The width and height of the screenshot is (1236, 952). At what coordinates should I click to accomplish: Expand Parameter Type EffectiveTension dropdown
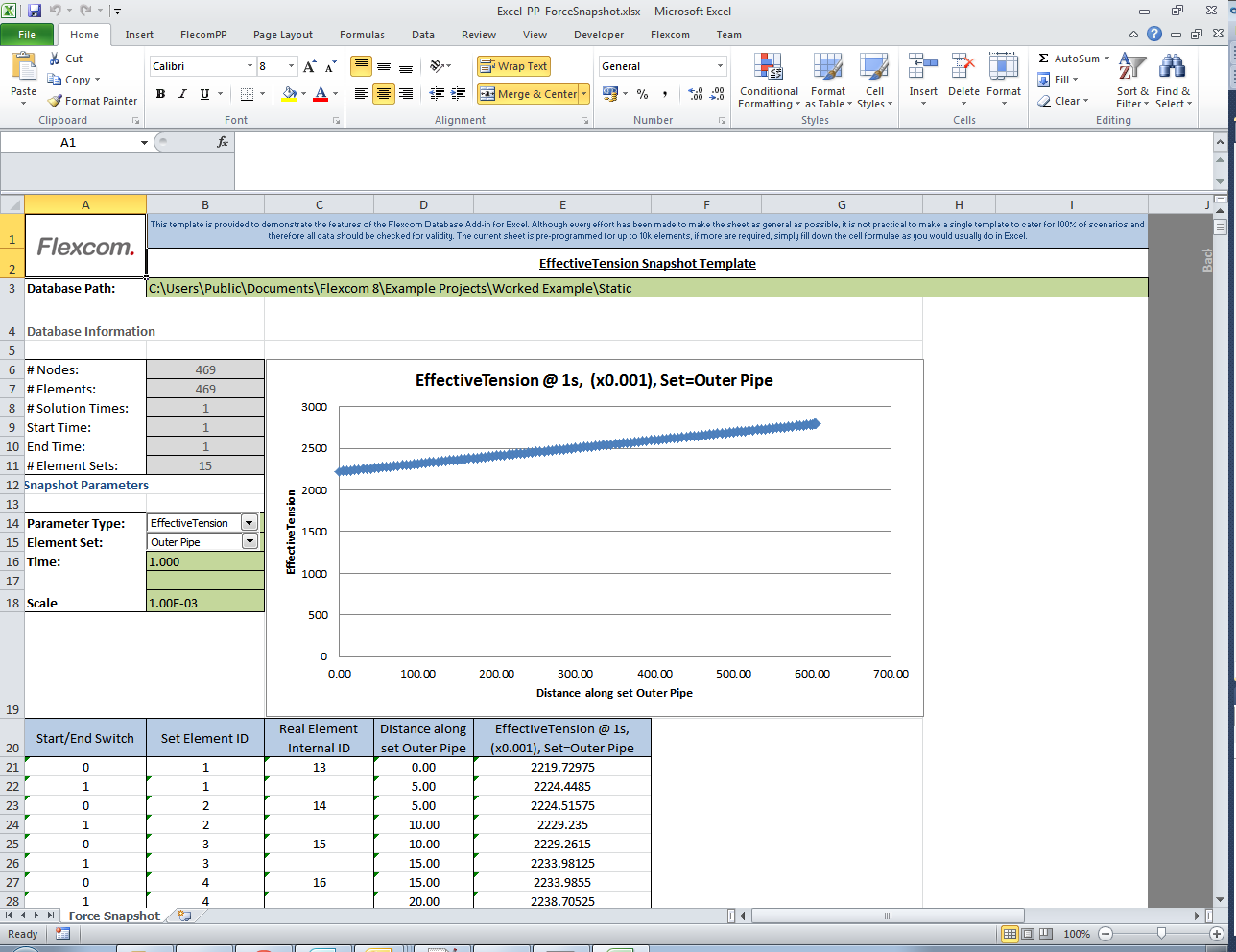point(250,523)
